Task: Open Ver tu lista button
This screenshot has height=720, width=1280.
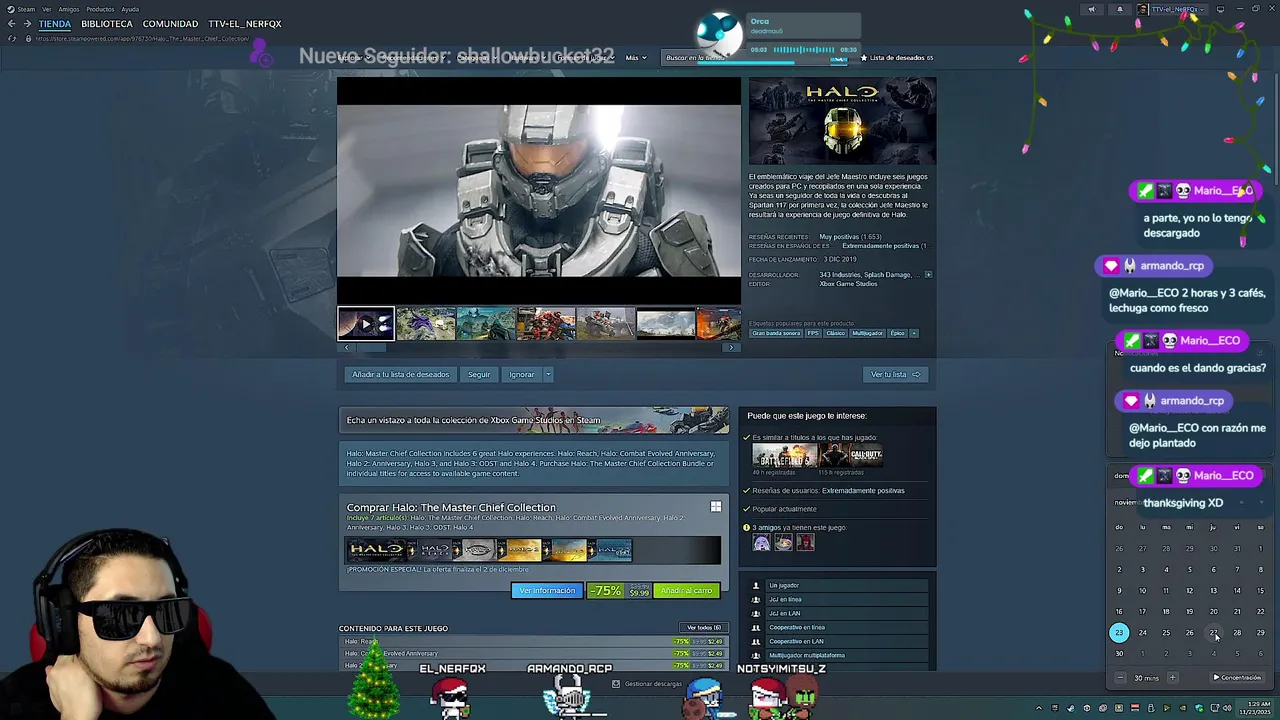Action: point(895,374)
